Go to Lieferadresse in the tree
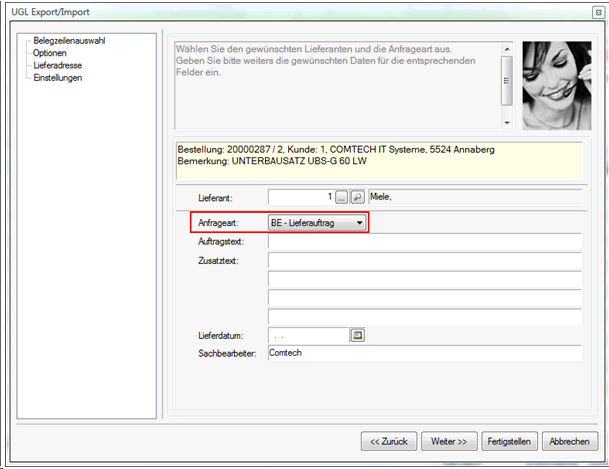Image resolution: width=609 pixels, height=469 pixels. click(x=57, y=66)
